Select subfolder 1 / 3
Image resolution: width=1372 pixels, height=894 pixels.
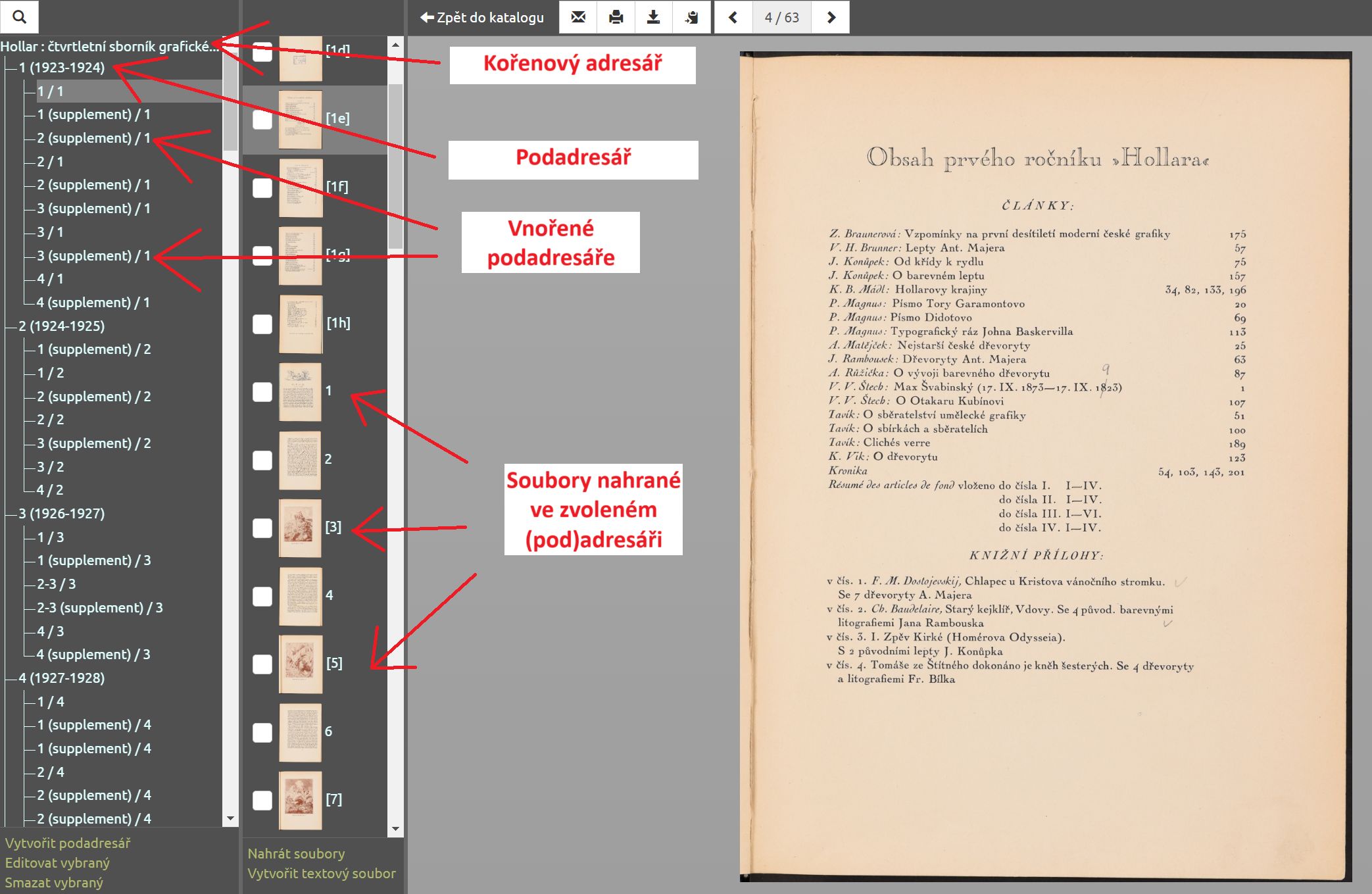coord(51,537)
